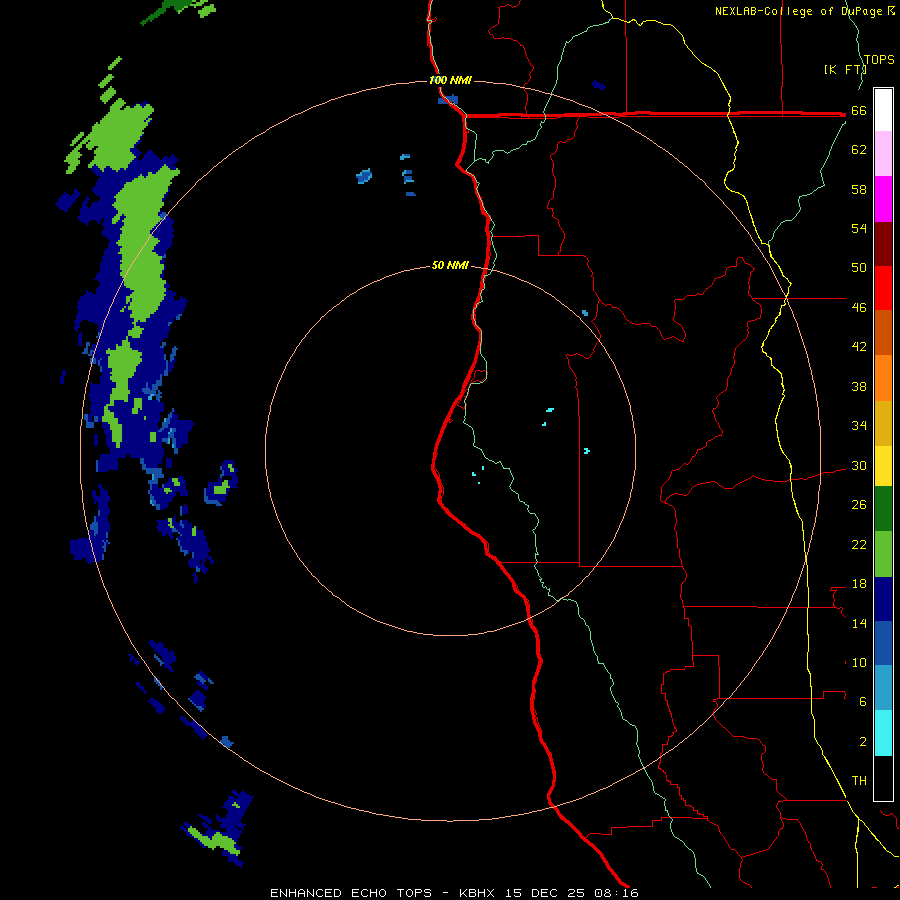The image size is (900, 900).
Task: Select the 'KBHX' radar site identifier
Action: 479,893
